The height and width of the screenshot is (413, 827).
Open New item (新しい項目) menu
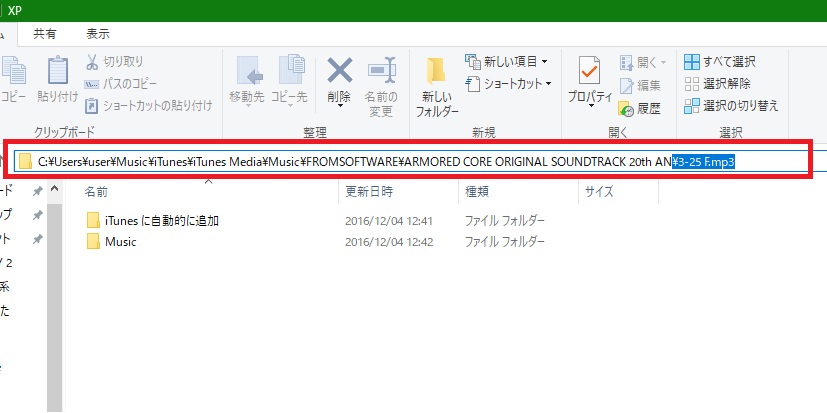(x=507, y=61)
